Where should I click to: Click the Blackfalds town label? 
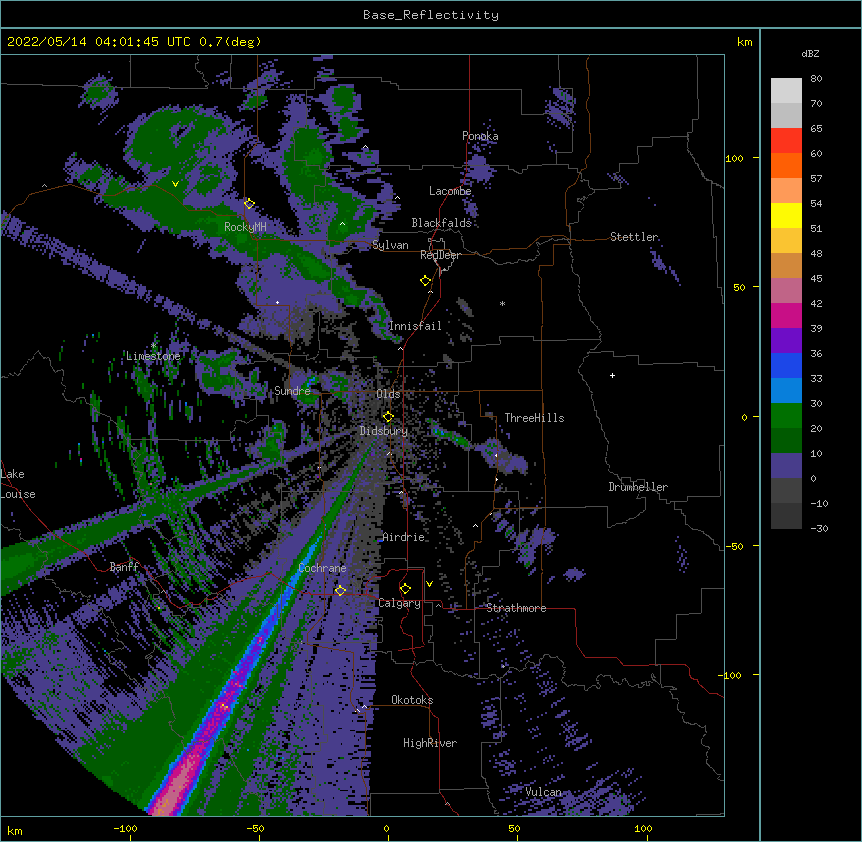tap(441, 223)
